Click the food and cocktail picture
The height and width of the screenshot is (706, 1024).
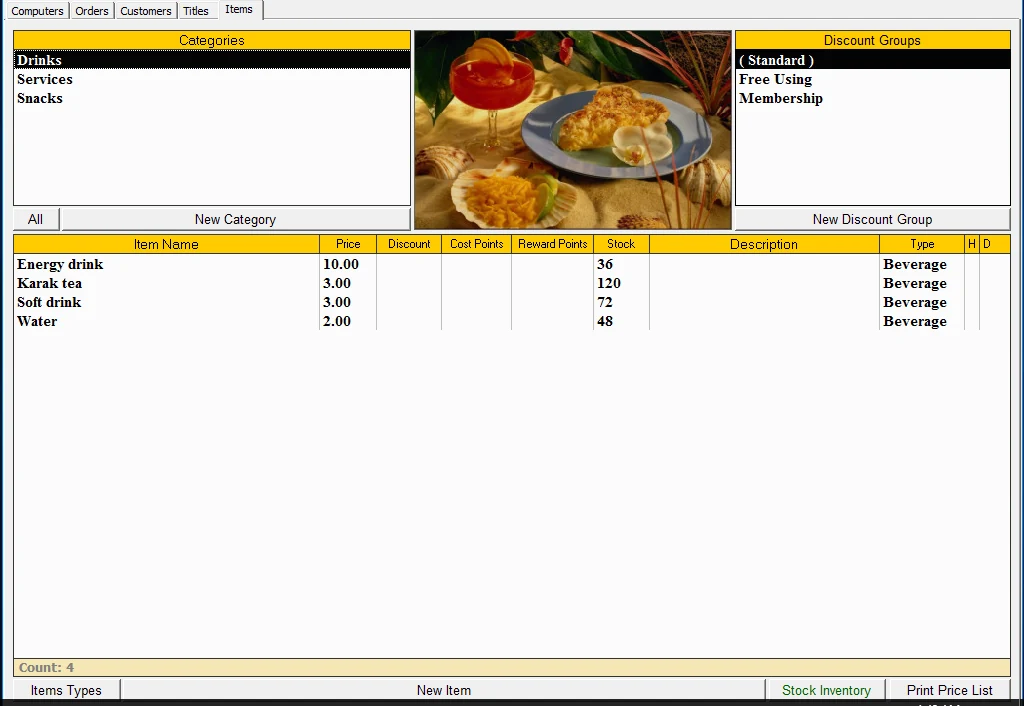click(x=573, y=130)
